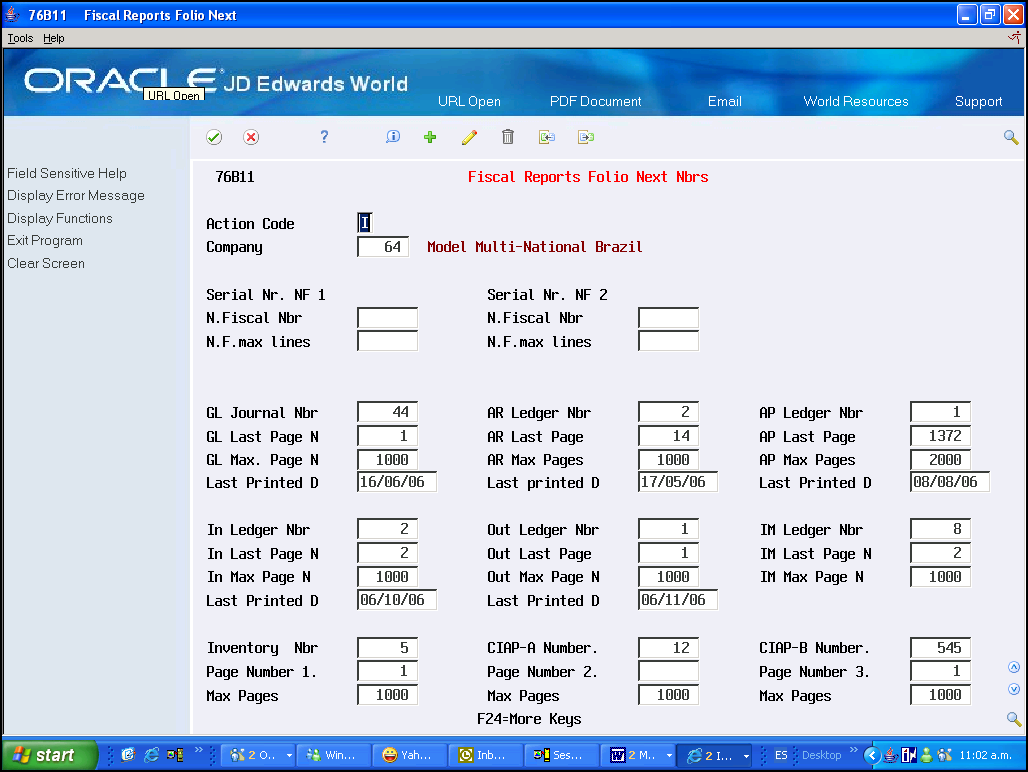Click the previous record arrow icon

click(547, 137)
